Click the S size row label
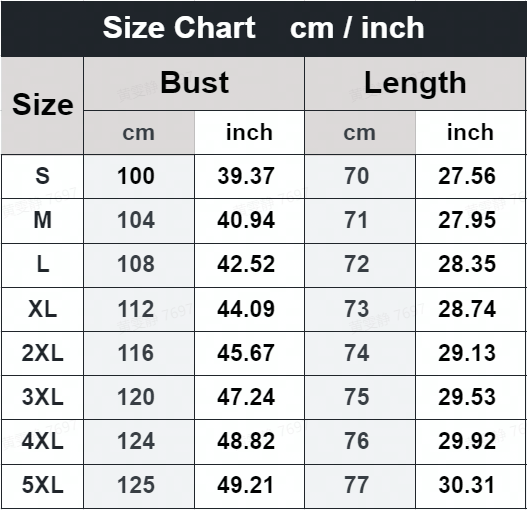Viewport: 527px width, 510px height. pos(42,176)
